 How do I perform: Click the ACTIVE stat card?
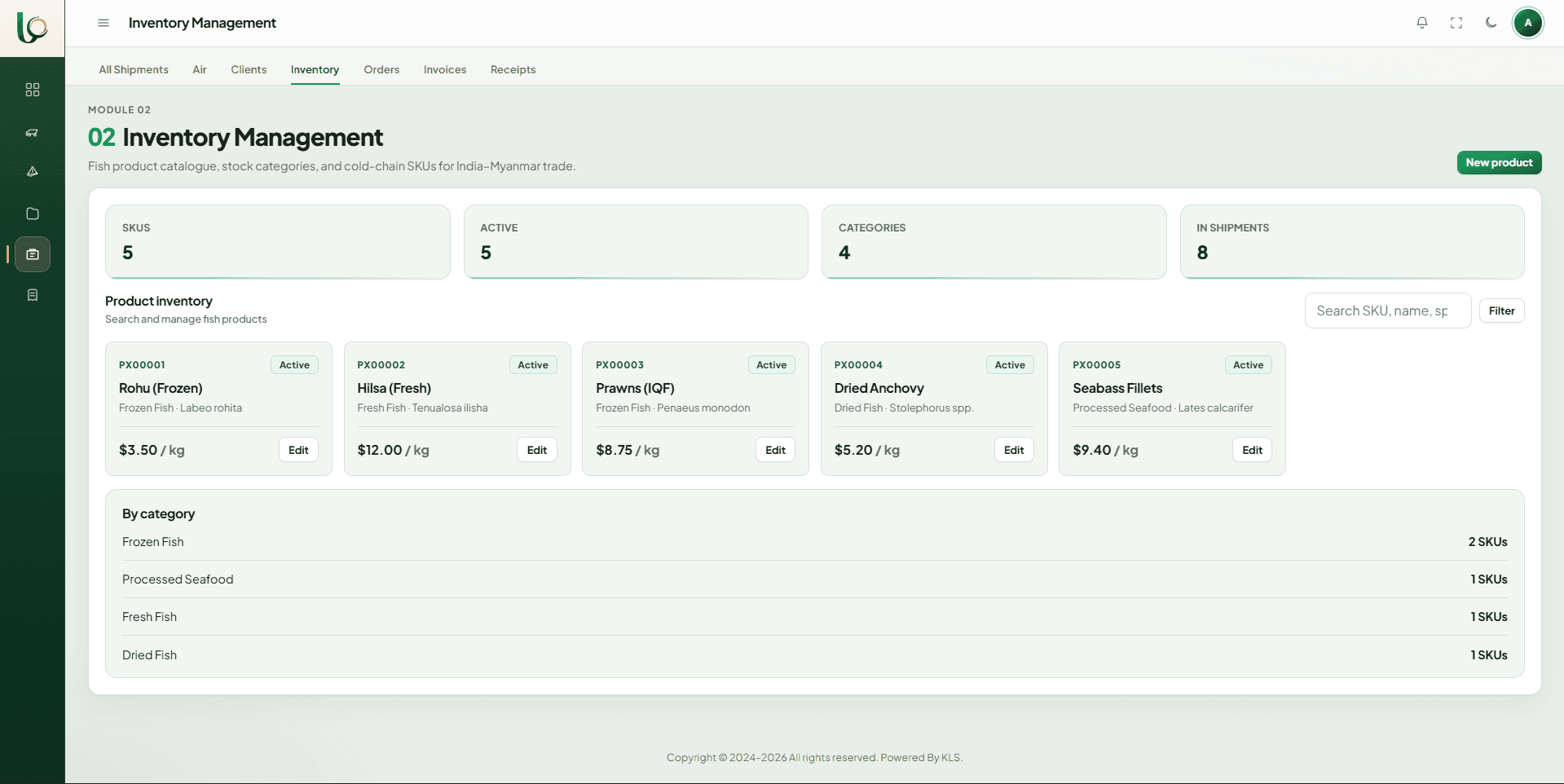coord(636,242)
